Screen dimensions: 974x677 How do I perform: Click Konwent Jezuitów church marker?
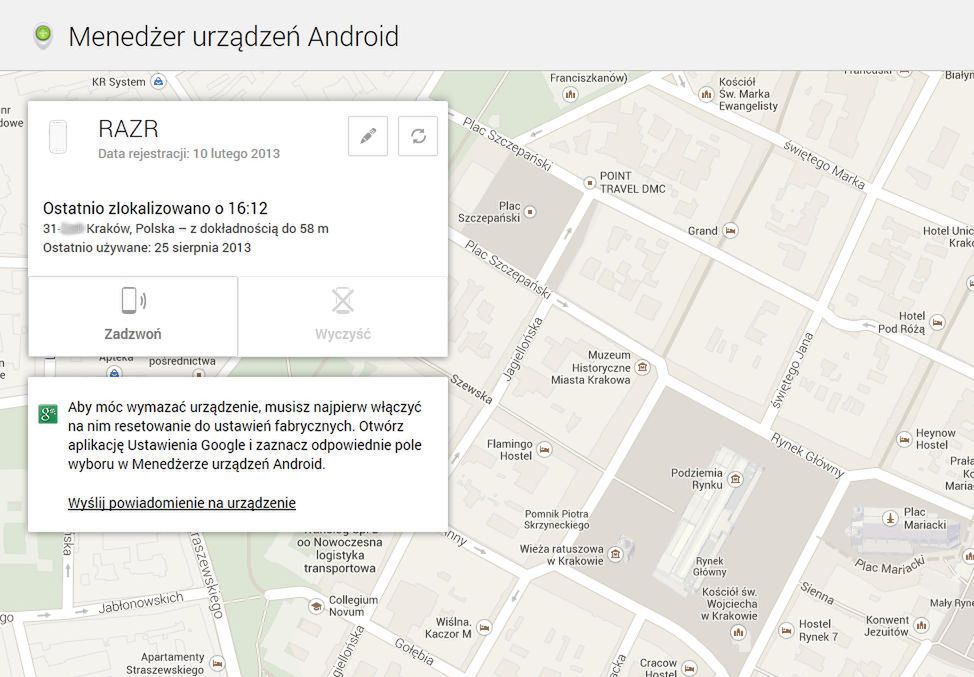(921, 625)
